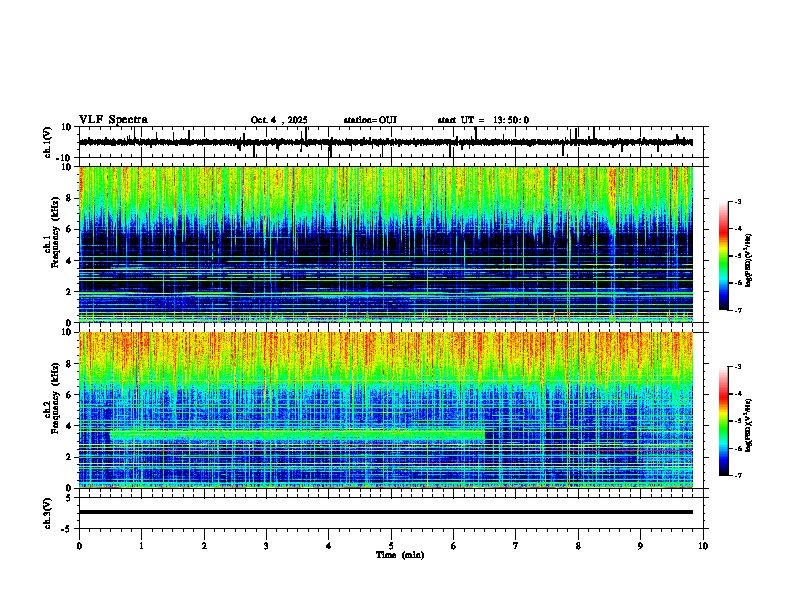Click the -7 label on ch.2 color scale
The width and height of the screenshot is (792, 612).
tap(737, 475)
